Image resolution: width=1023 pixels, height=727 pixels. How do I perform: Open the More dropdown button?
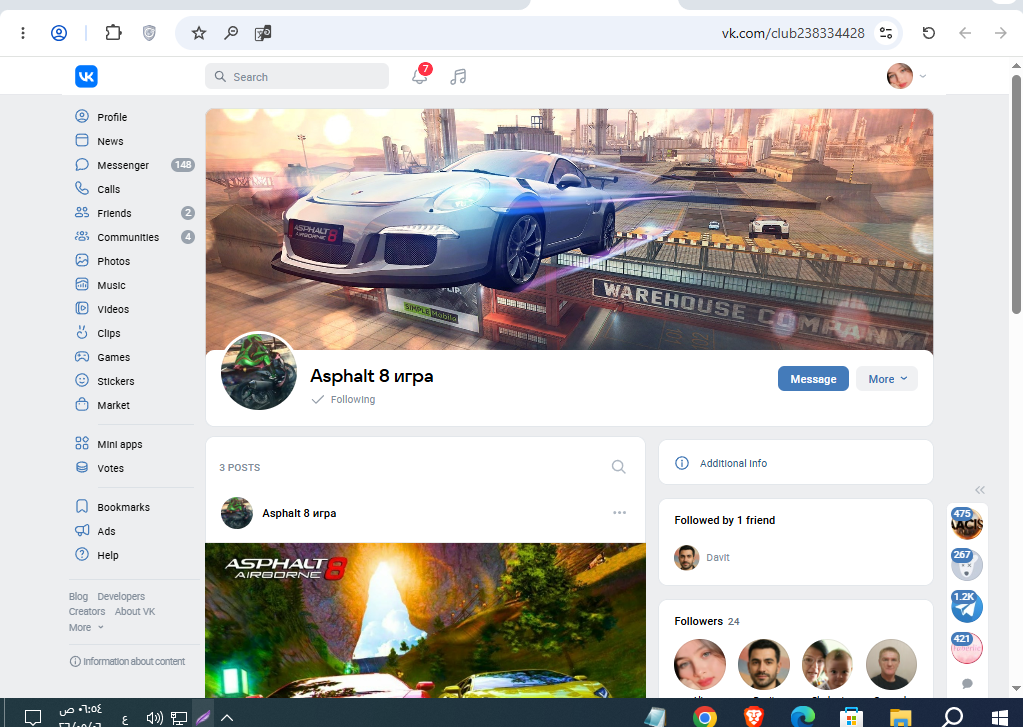887,379
